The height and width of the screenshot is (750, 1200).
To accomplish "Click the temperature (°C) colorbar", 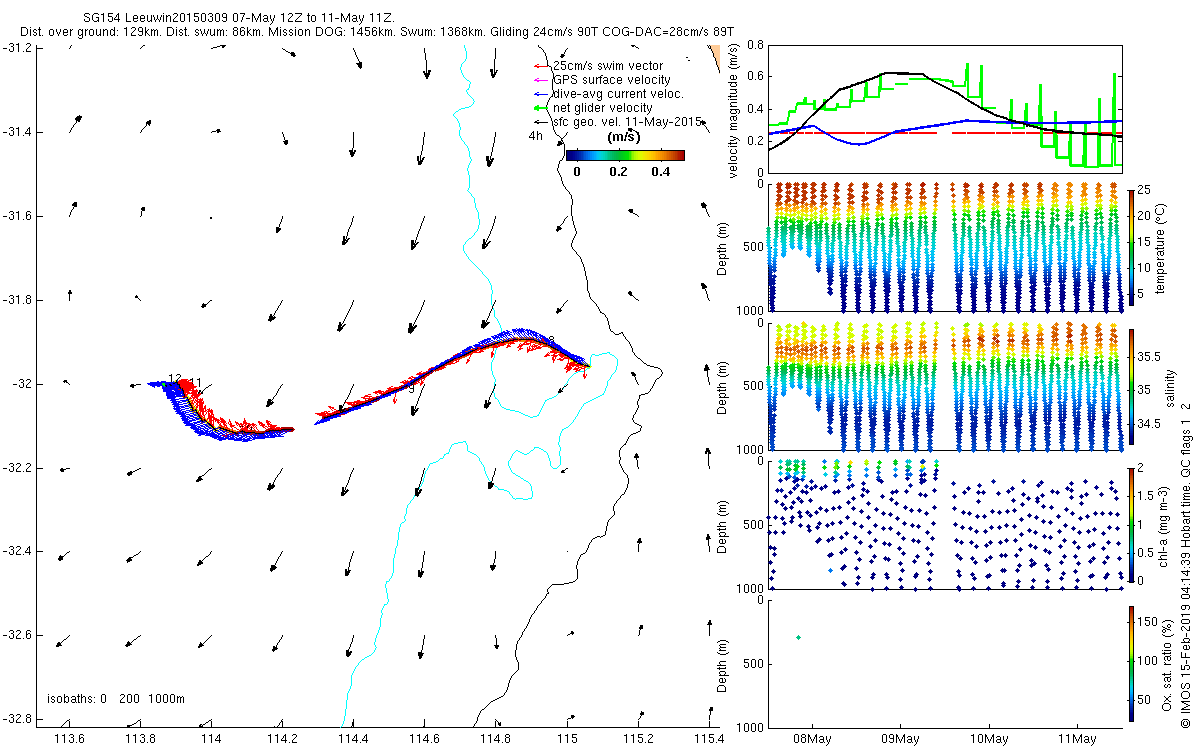I will 1131,246.
